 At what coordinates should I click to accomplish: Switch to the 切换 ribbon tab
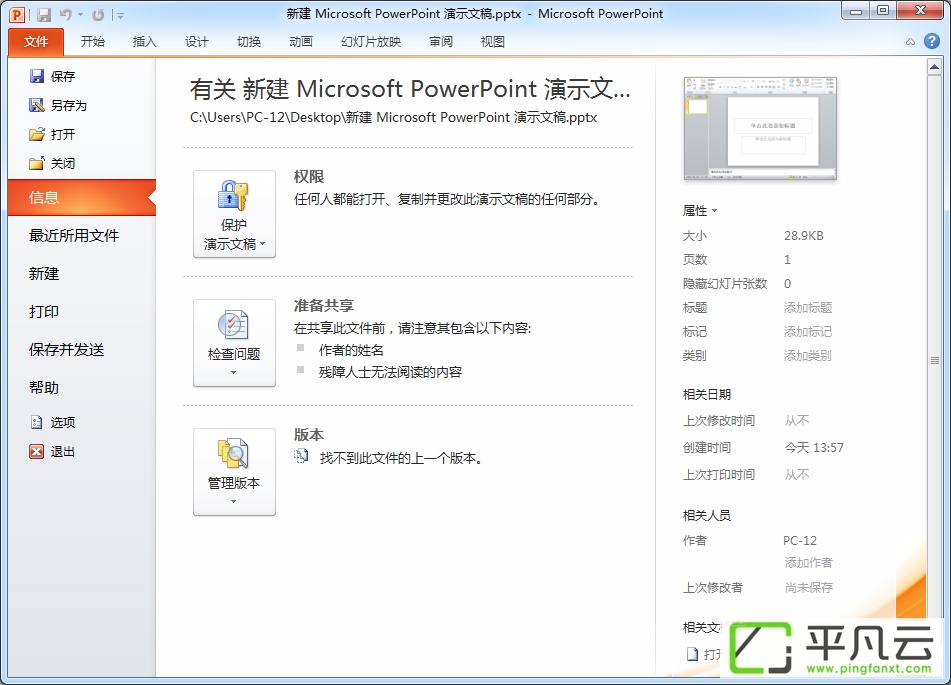(249, 42)
